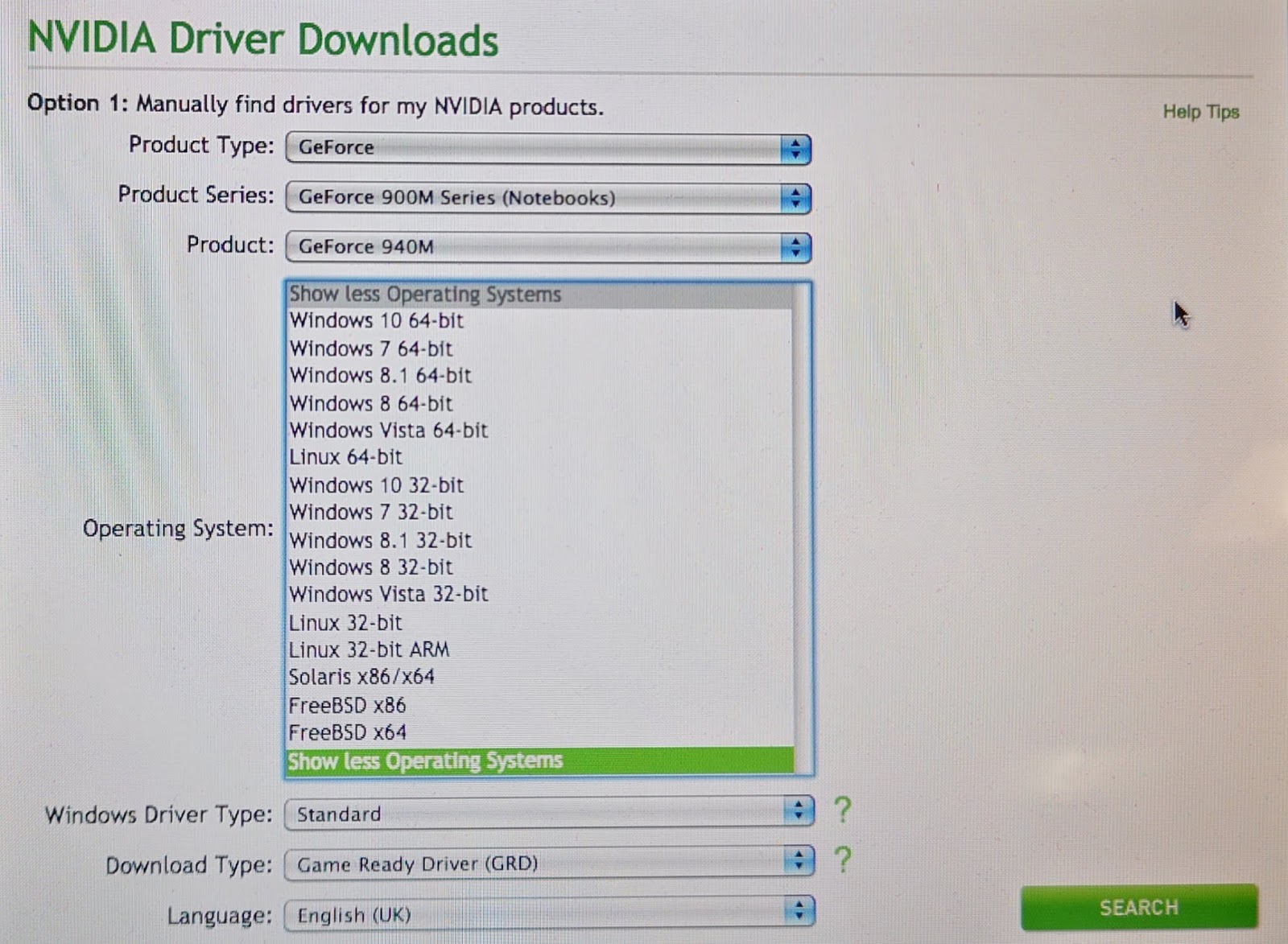Open the Product Type dropdown
The width and height of the screenshot is (1288, 944).
point(548,149)
